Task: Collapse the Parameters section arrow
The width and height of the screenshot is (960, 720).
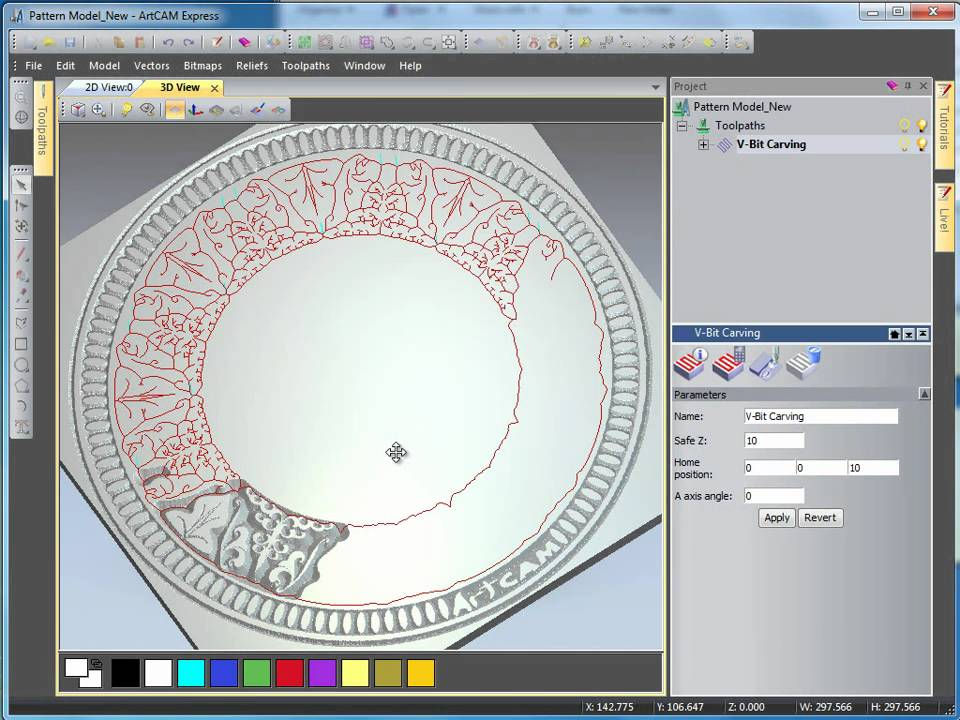Action: pos(924,394)
